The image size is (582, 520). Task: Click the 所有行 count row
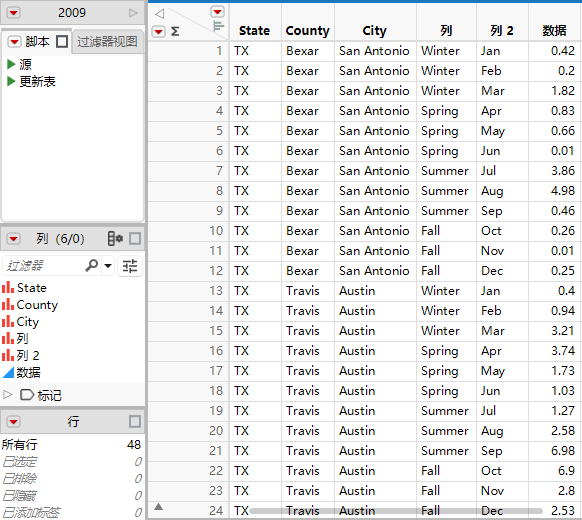click(x=72, y=444)
